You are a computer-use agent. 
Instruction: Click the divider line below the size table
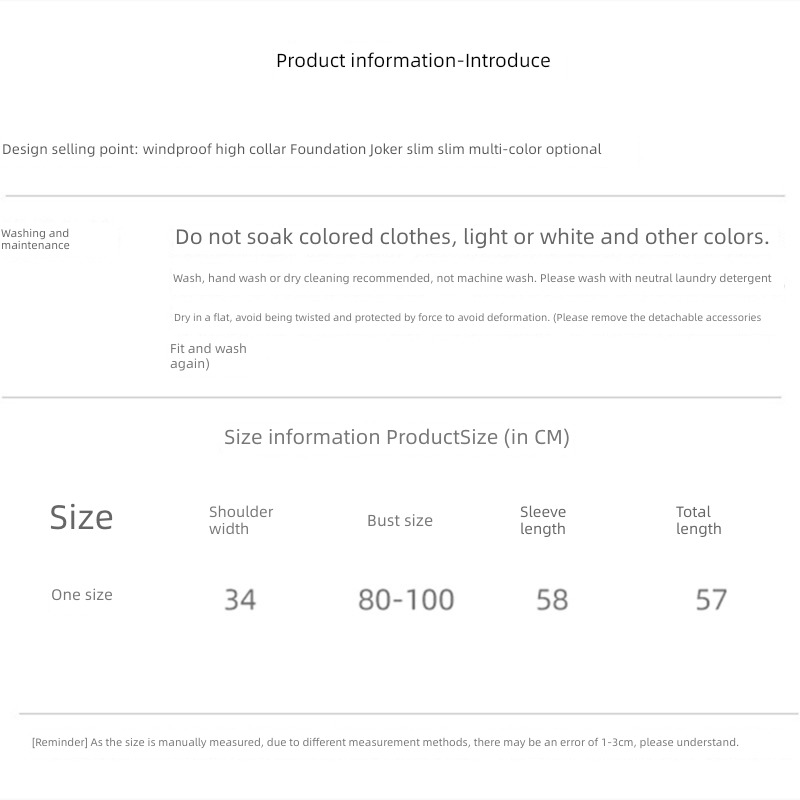(x=409, y=714)
